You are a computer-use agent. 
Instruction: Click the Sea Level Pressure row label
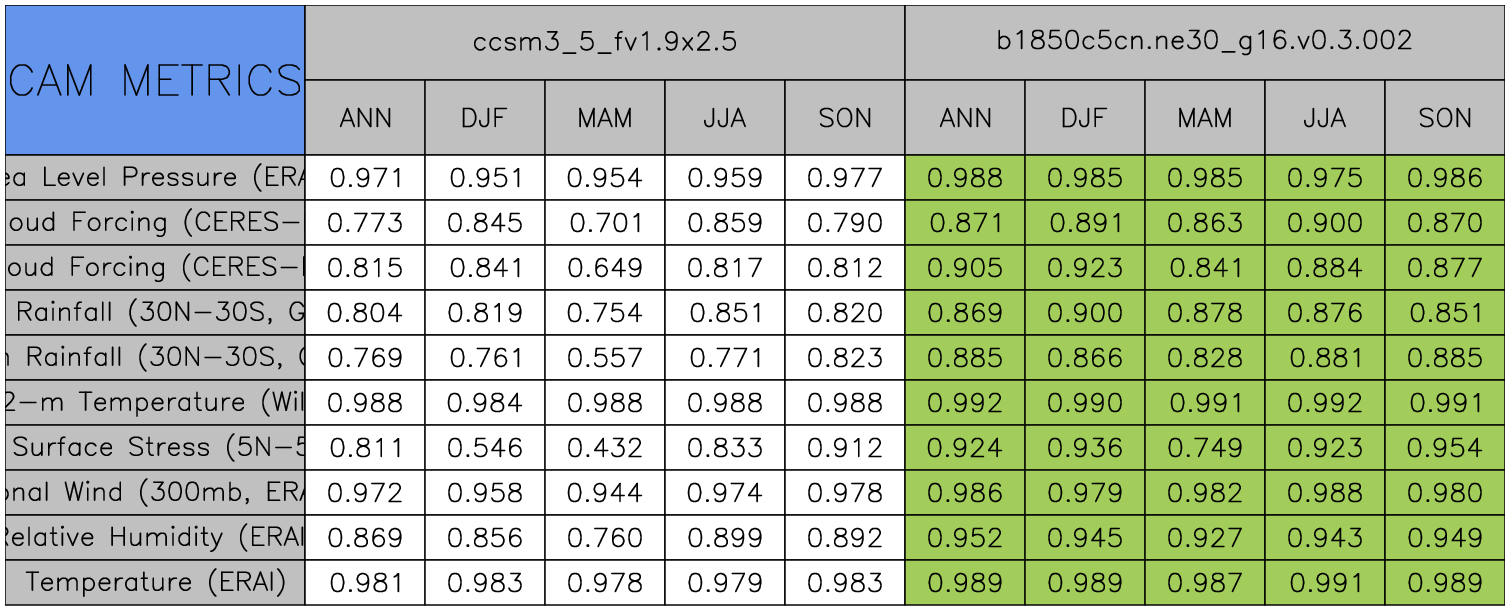[155, 178]
